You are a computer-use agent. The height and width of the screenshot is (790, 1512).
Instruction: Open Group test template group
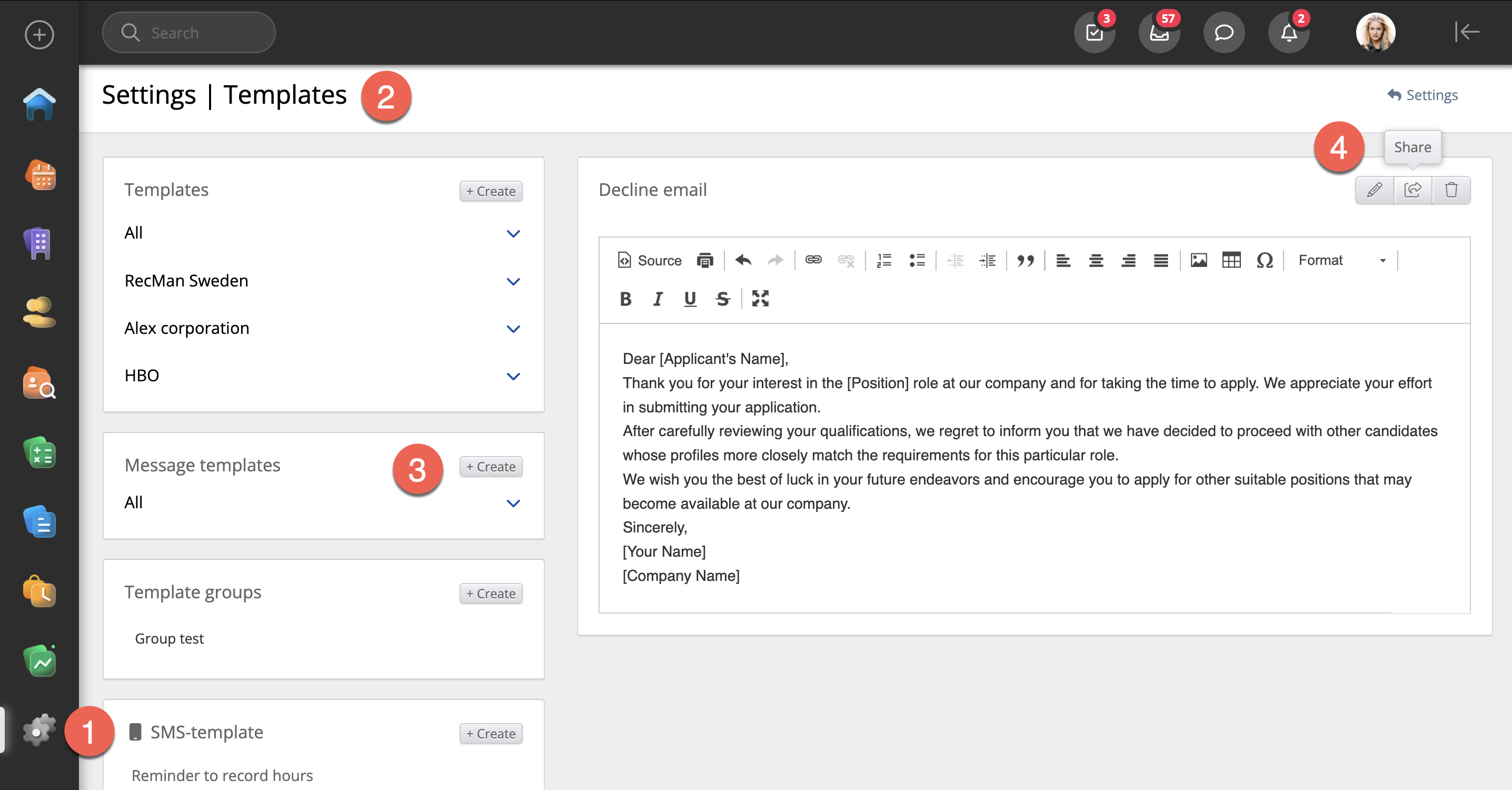pos(169,638)
